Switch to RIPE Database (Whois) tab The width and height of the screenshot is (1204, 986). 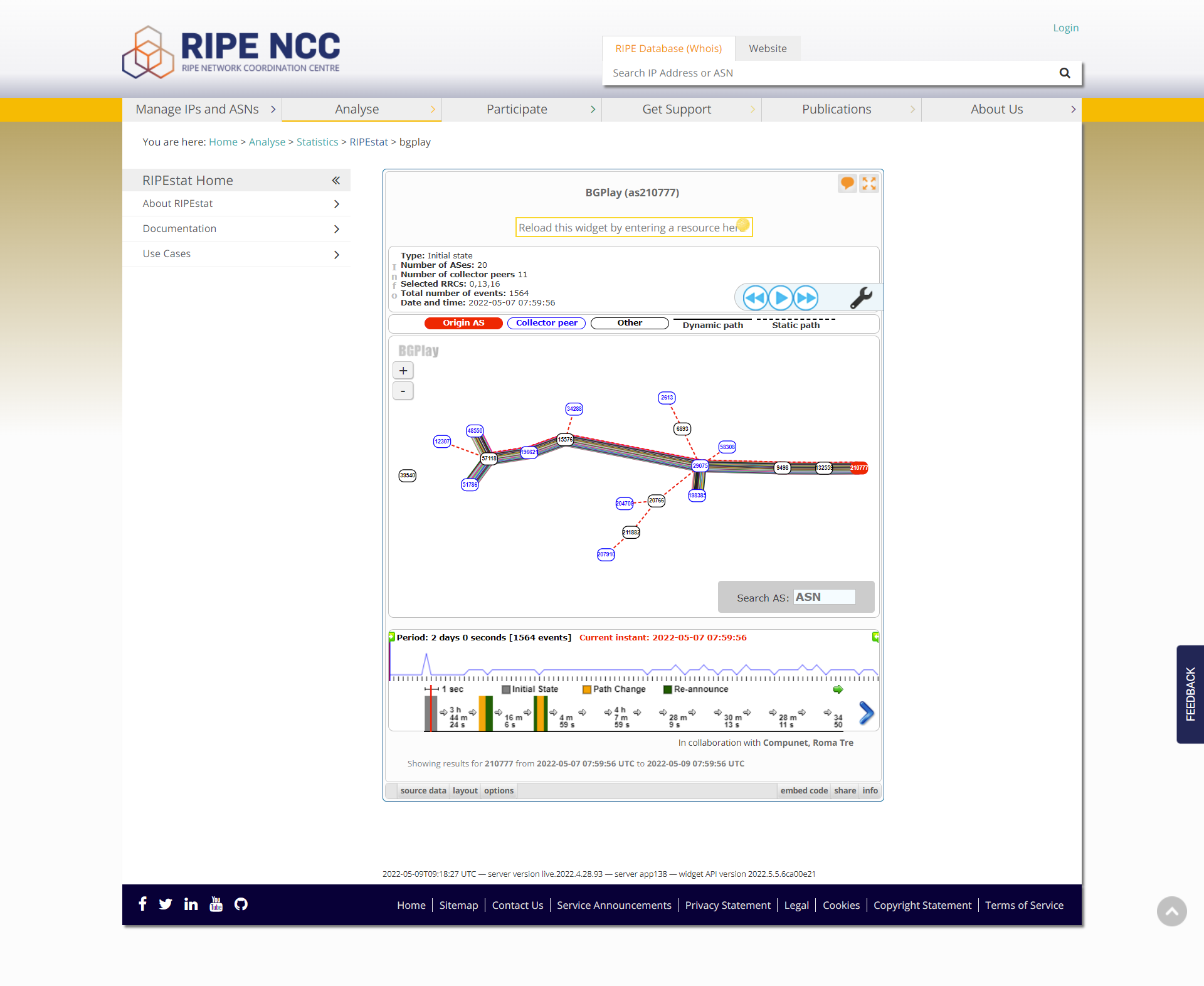[668, 48]
